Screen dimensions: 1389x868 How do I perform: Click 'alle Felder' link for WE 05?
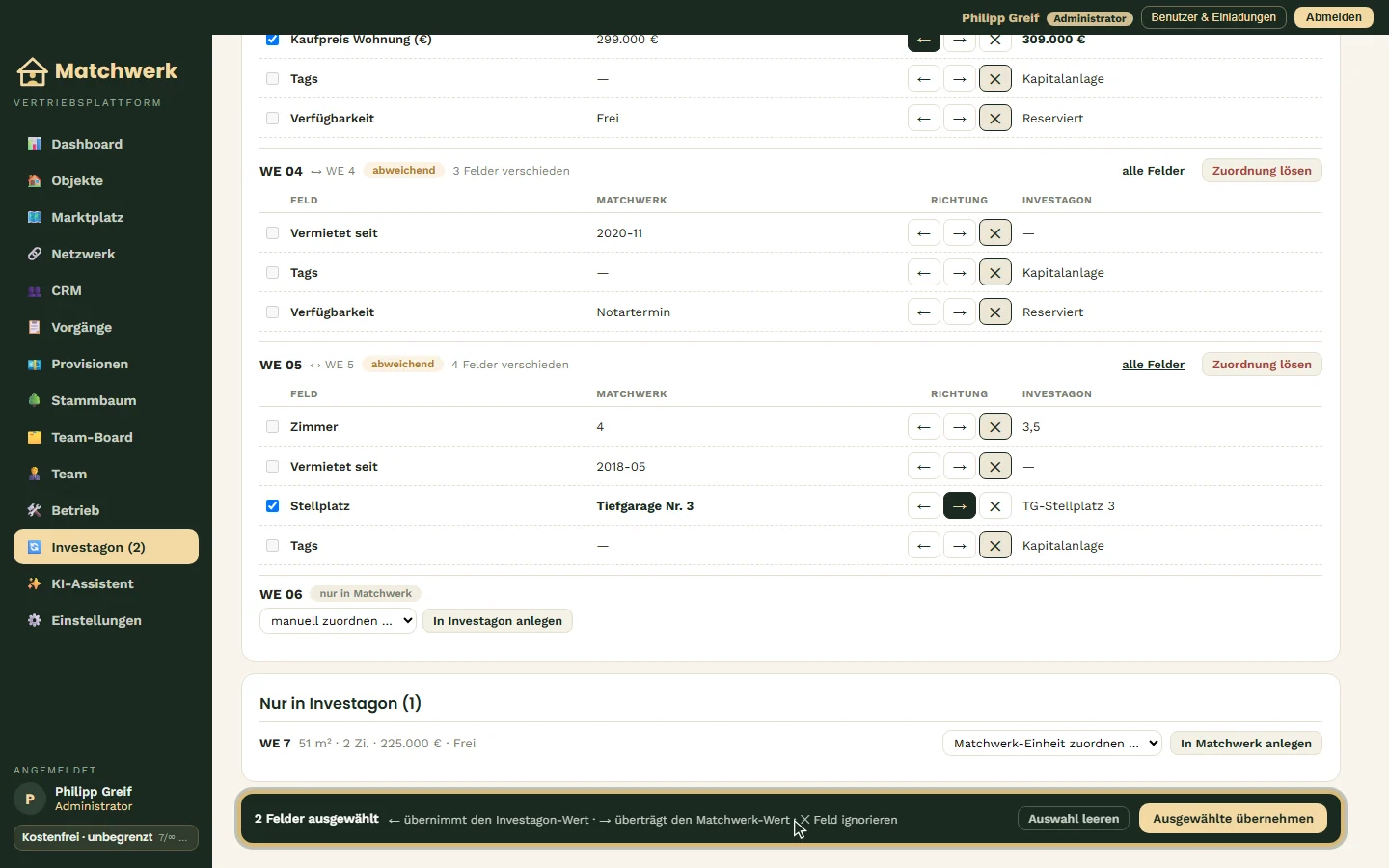point(1153,365)
